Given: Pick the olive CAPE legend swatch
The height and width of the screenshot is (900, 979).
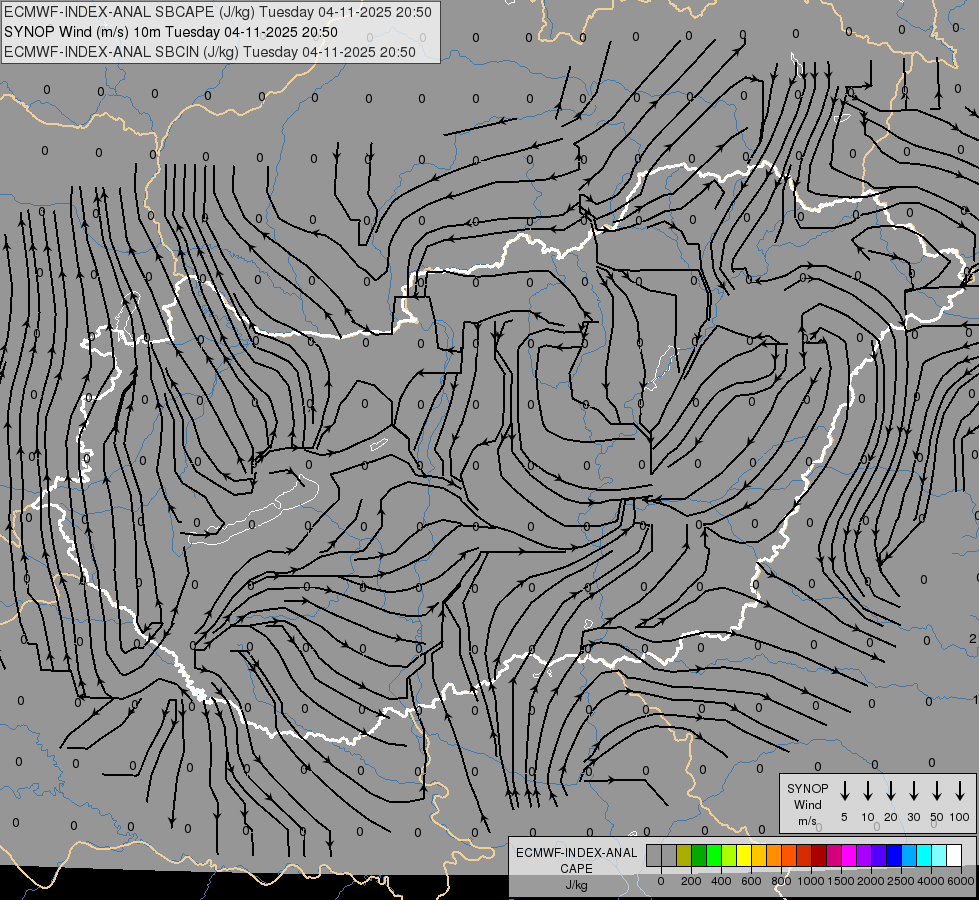Looking at the screenshot, I should 684,855.
